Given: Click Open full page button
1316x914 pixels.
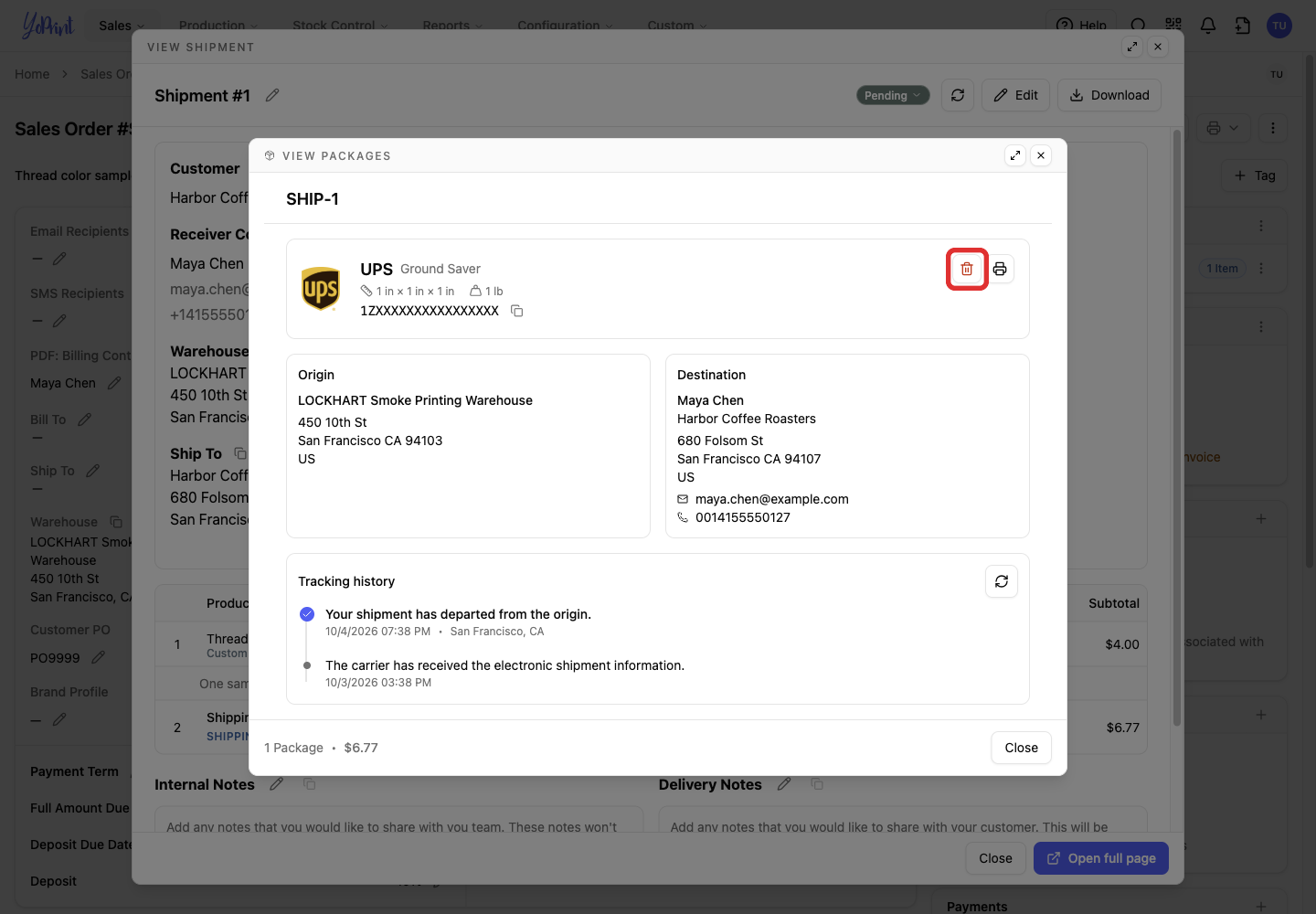Looking at the screenshot, I should point(1101,858).
